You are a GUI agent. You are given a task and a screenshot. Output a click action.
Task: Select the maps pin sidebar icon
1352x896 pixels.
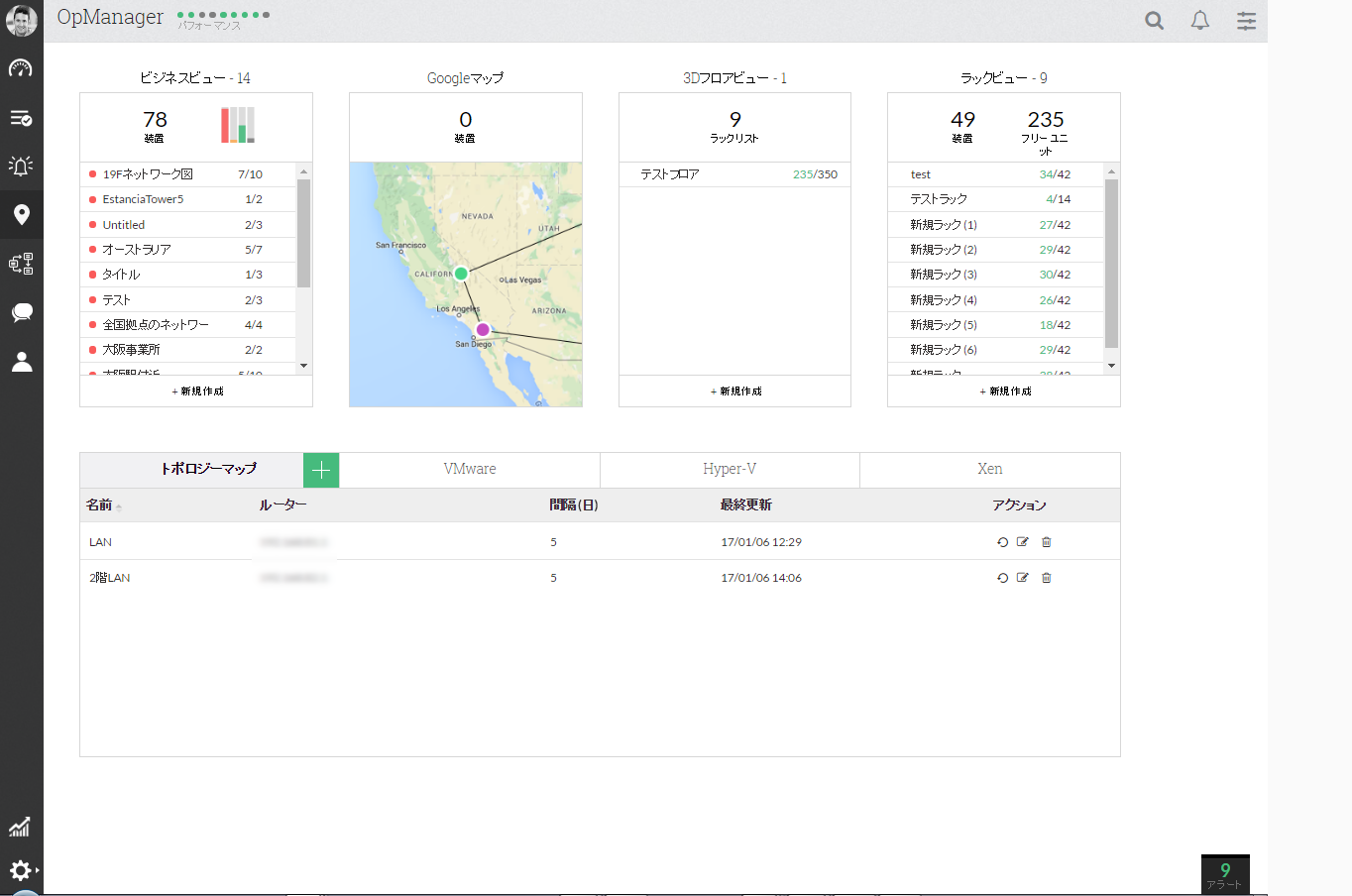click(21, 214)
